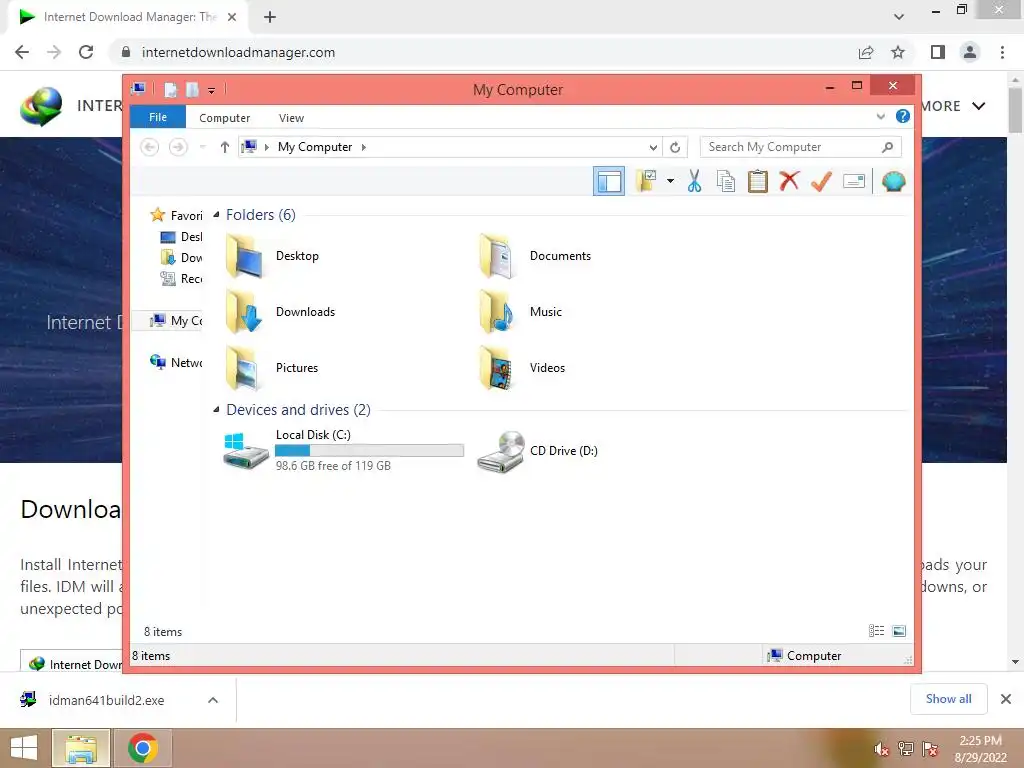Switch to details view icon in status bar
Image resolution: width=1024 pixels, height=768 pixels.
point(876,631)
